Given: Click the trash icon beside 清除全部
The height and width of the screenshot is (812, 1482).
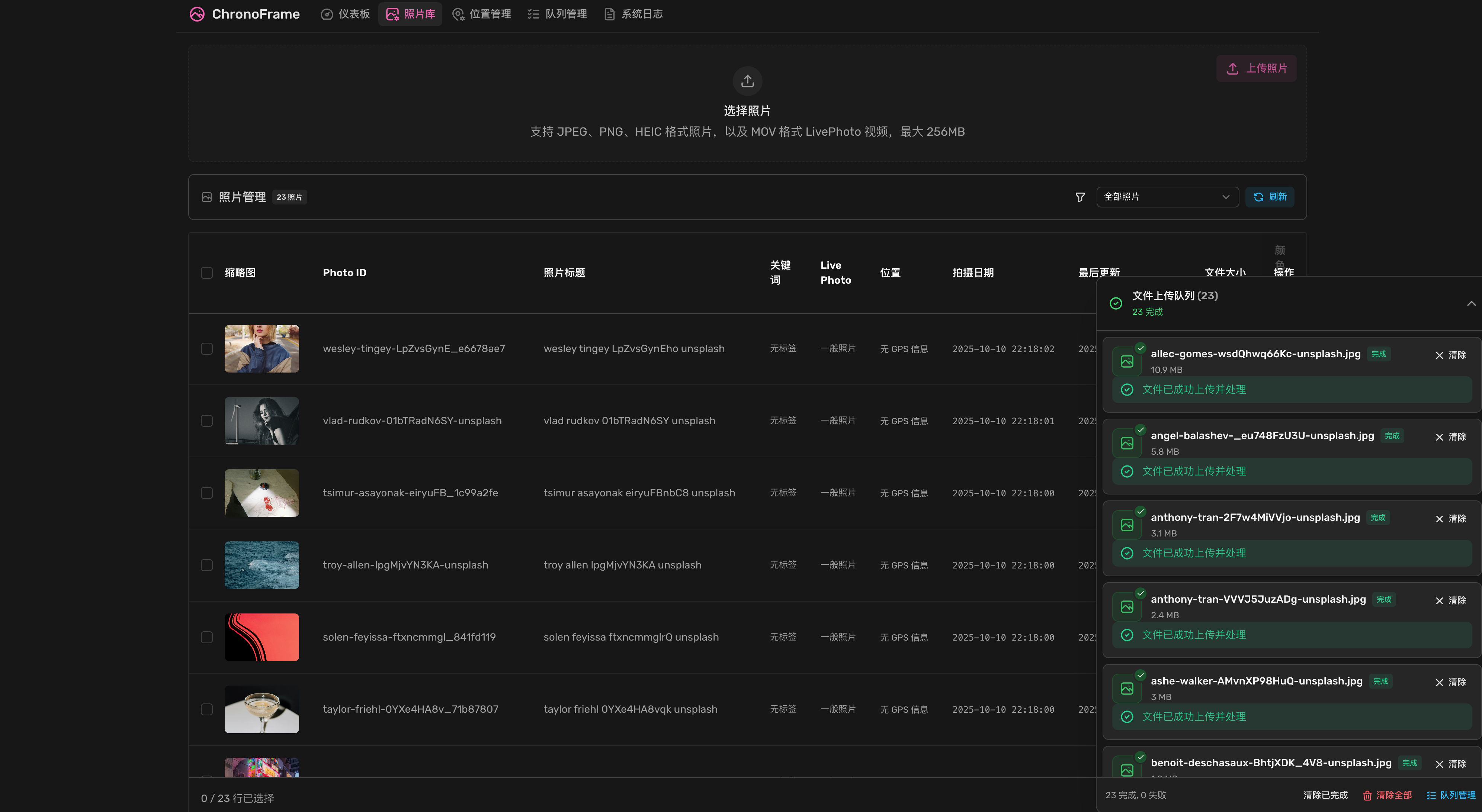Looking at the screenshot, I should click(x=1367, y=795).
